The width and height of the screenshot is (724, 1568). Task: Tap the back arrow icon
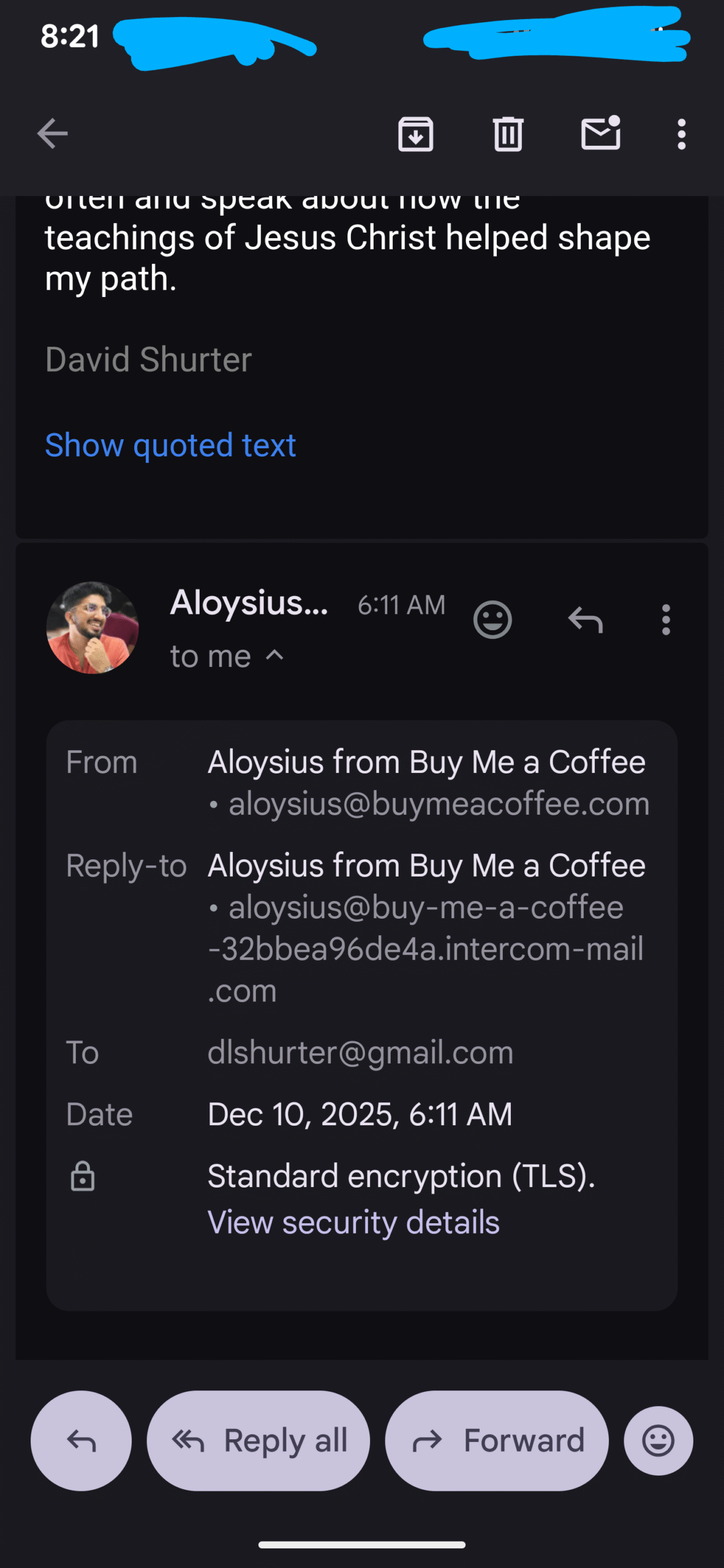52,134
